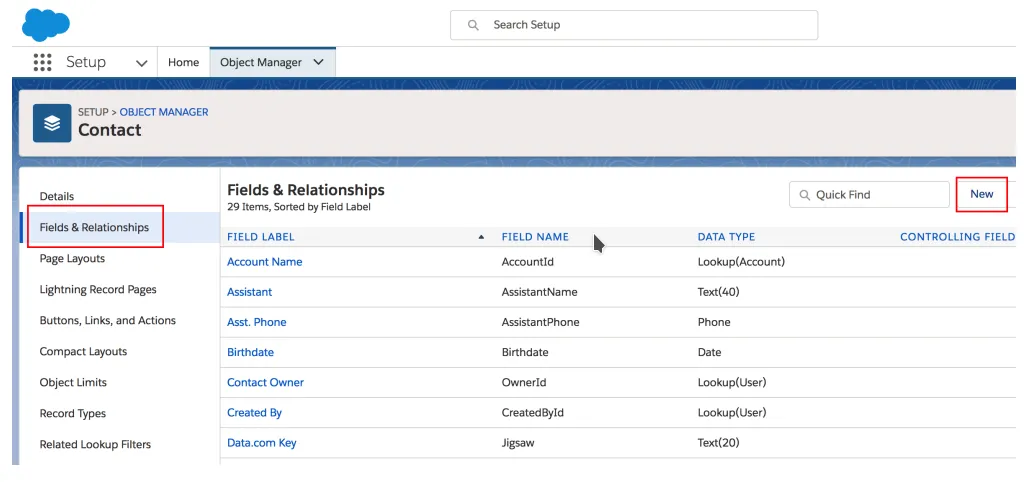Click the Text(20) data type cell
Viewport: 1024px width, 482px height.
718,443
